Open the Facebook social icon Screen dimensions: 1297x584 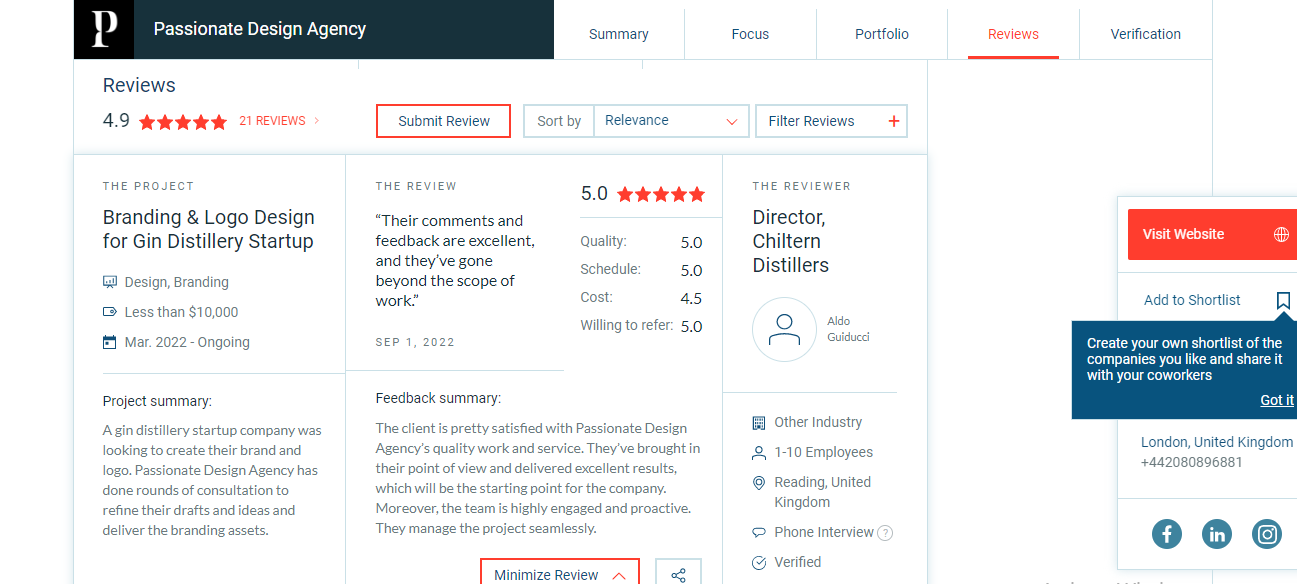point(1166,534)
